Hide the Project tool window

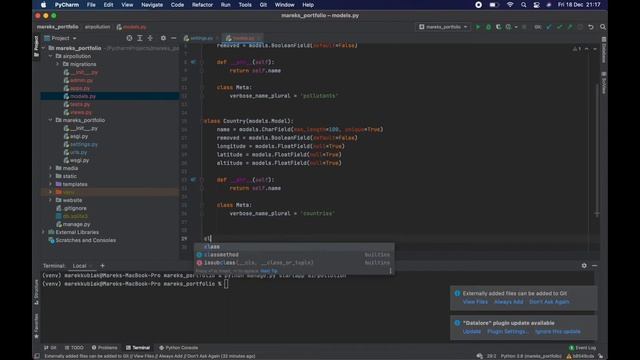tap(173, 38)
